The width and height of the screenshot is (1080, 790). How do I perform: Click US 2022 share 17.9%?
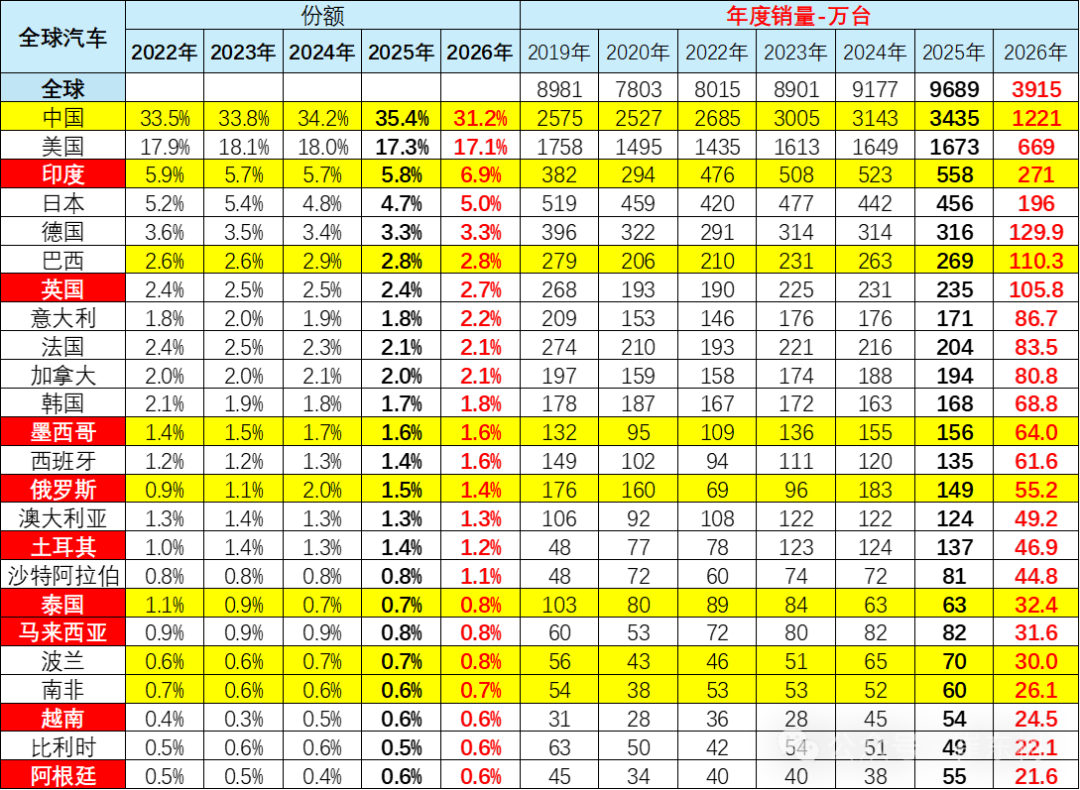165,147
